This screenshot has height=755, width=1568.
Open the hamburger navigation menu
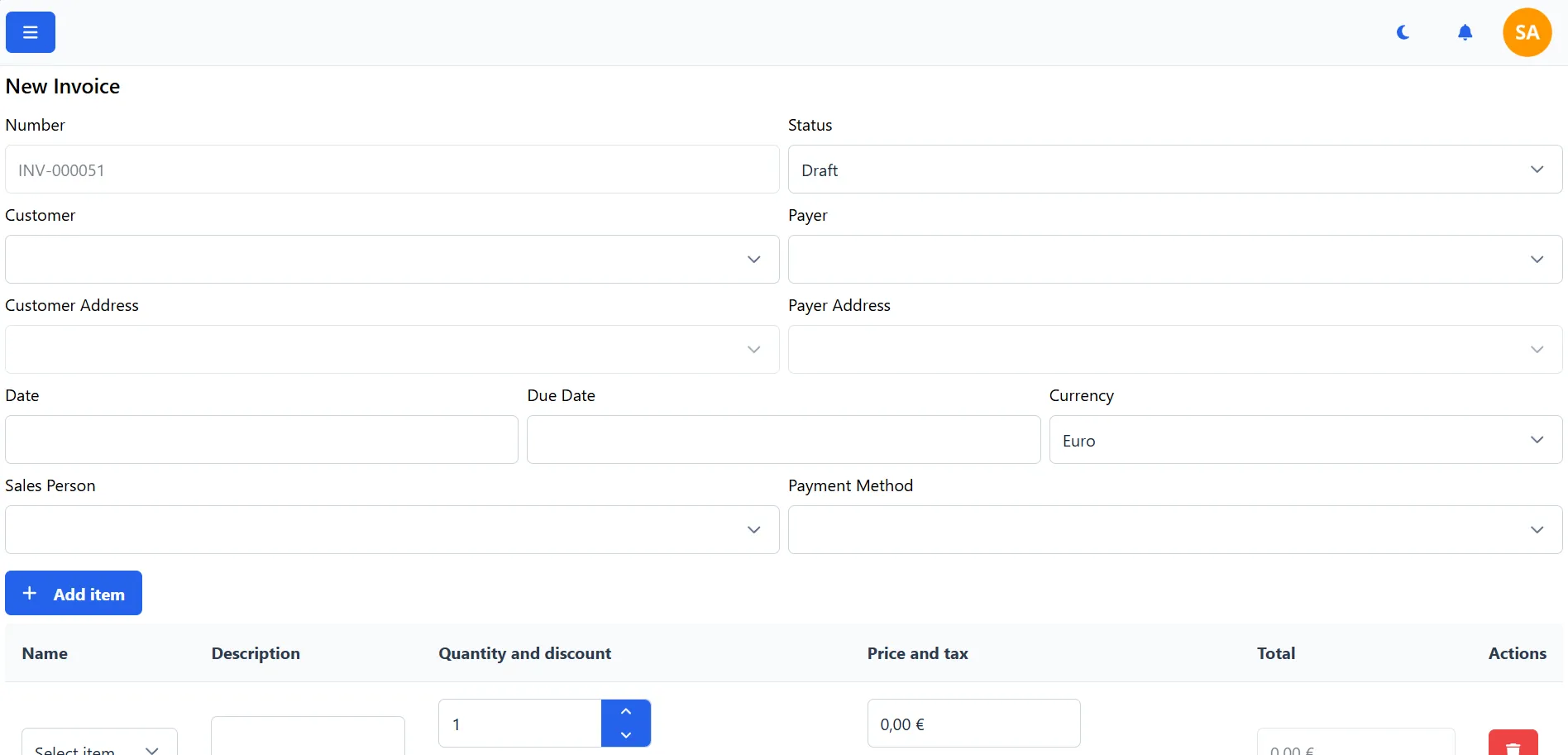pyautogui.click(x=29, y=32)
